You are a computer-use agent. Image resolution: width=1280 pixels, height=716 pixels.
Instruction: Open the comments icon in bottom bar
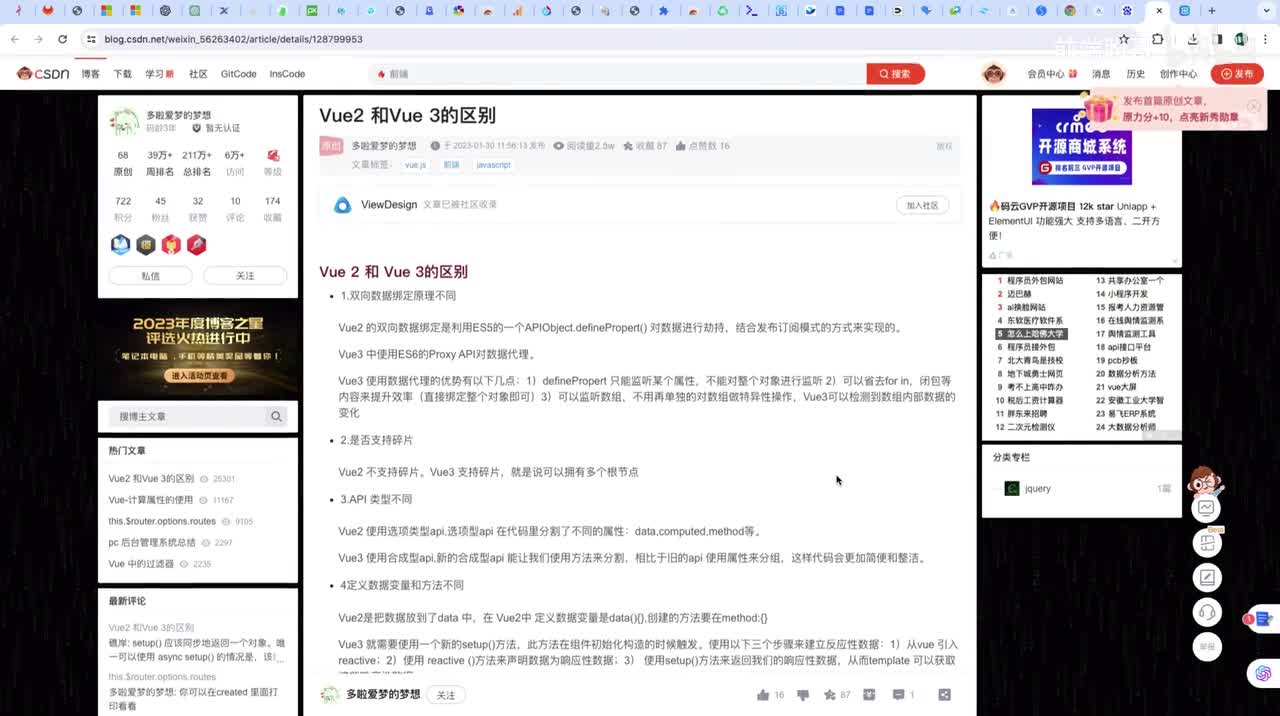(898, 695)
